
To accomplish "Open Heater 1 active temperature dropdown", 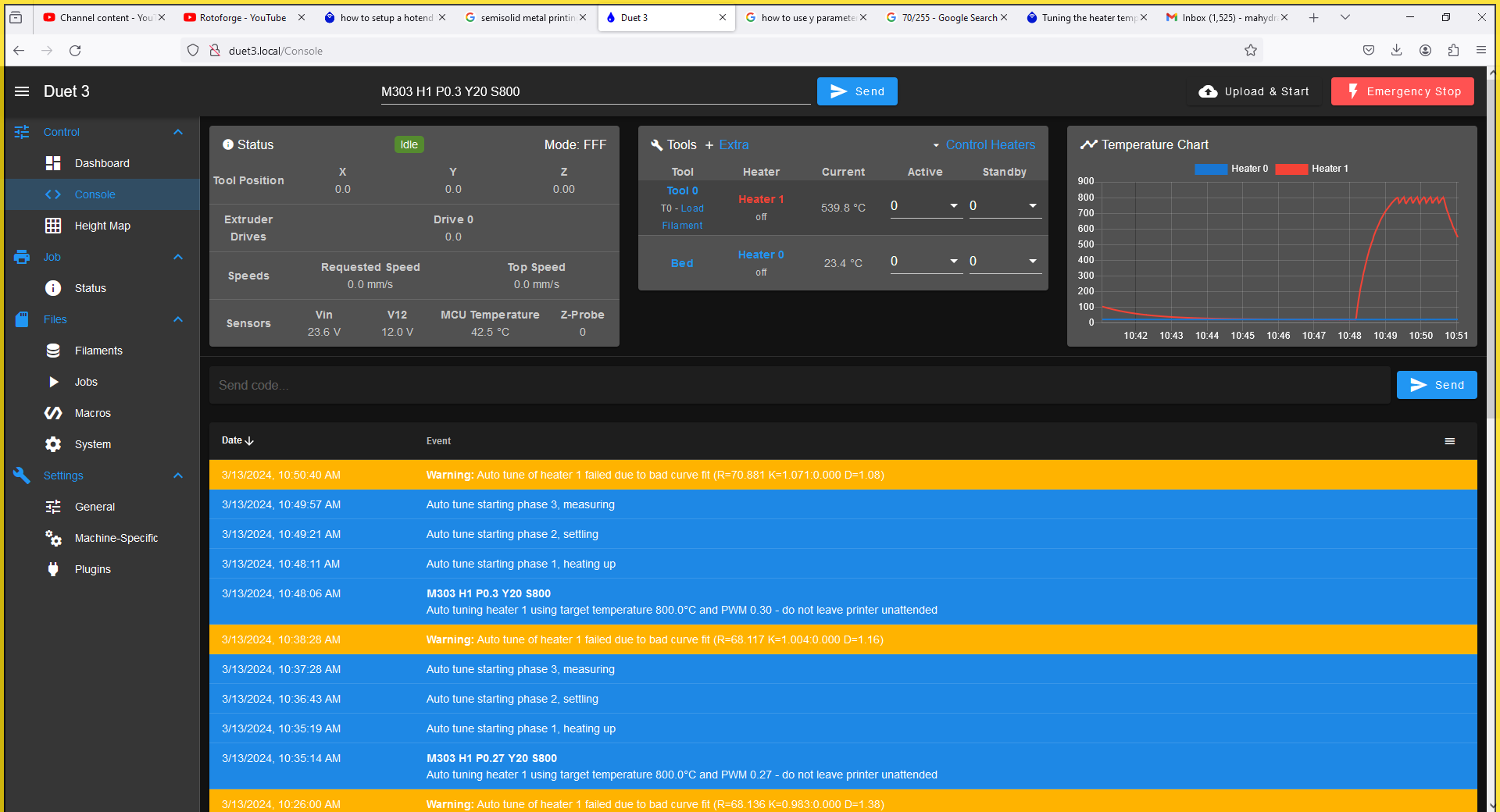I will [x=954, y=205].
